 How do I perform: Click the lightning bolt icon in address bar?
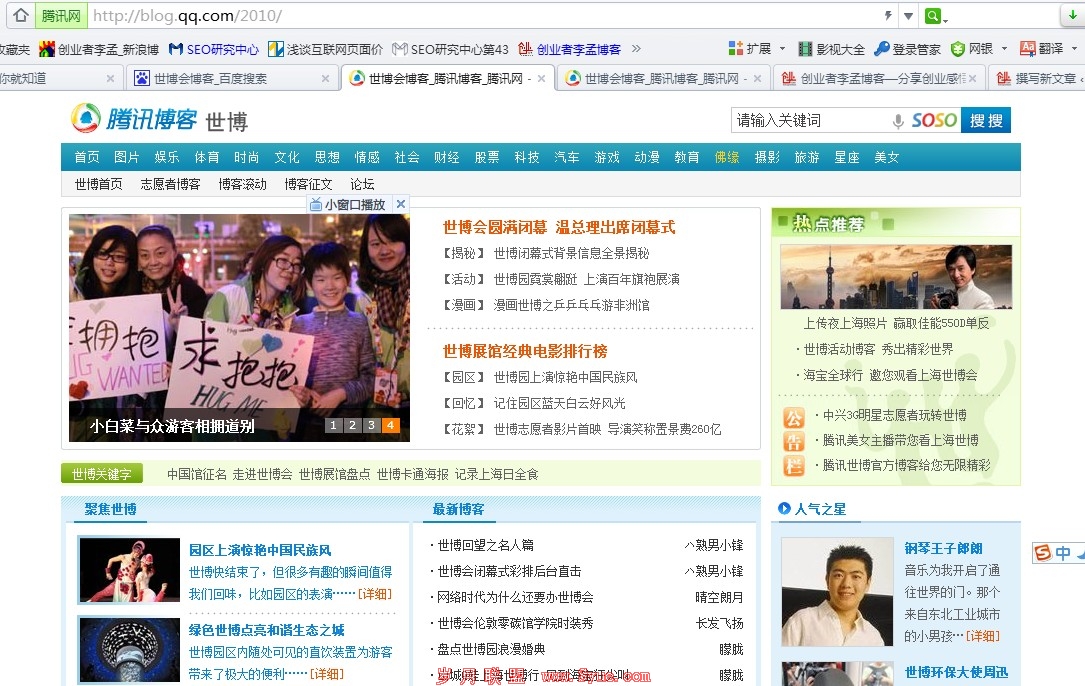pyautogui.click(x=888, y=15)
